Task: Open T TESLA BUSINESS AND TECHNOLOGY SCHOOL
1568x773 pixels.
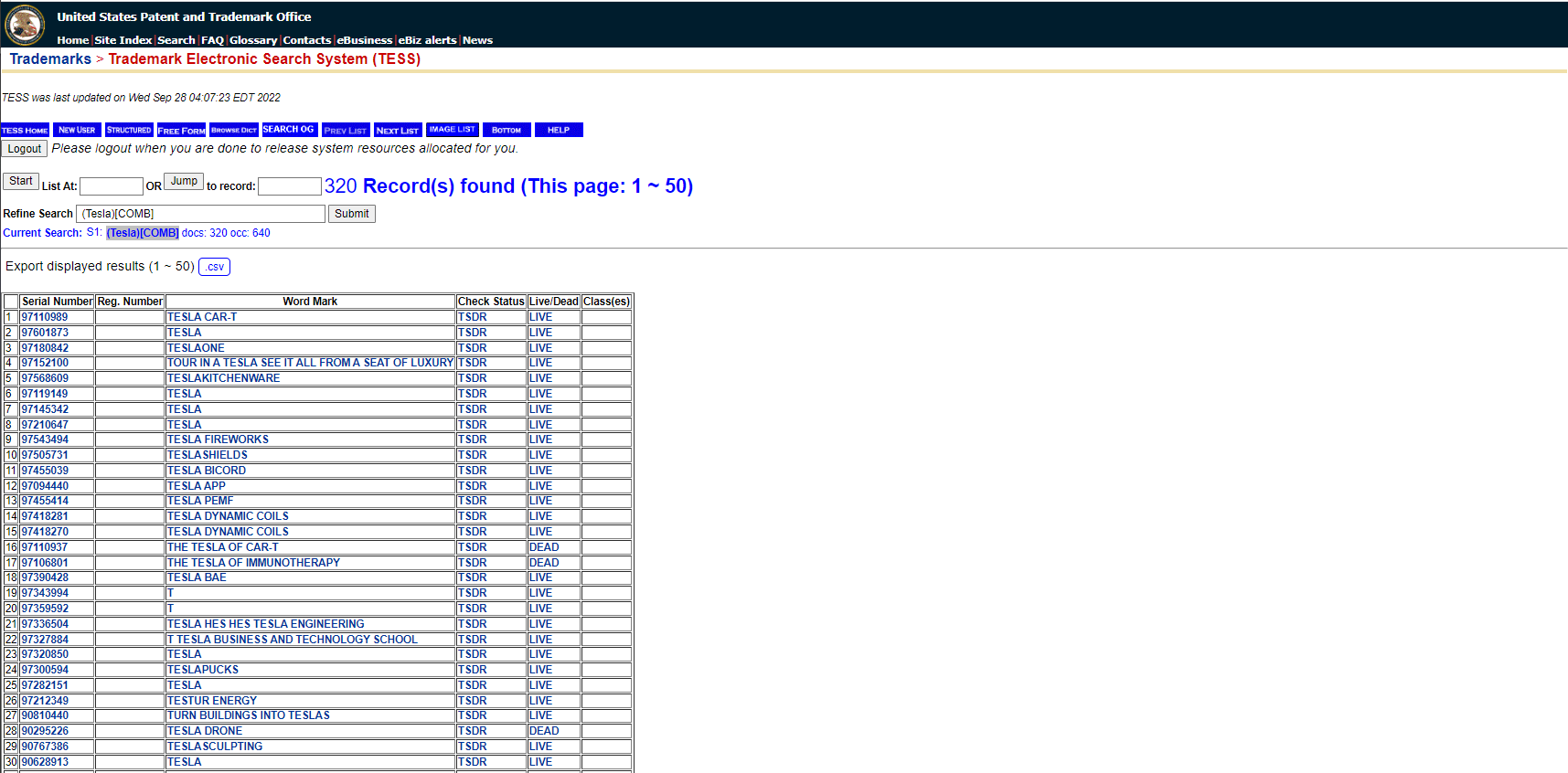Action: click(x=293, y=640)
